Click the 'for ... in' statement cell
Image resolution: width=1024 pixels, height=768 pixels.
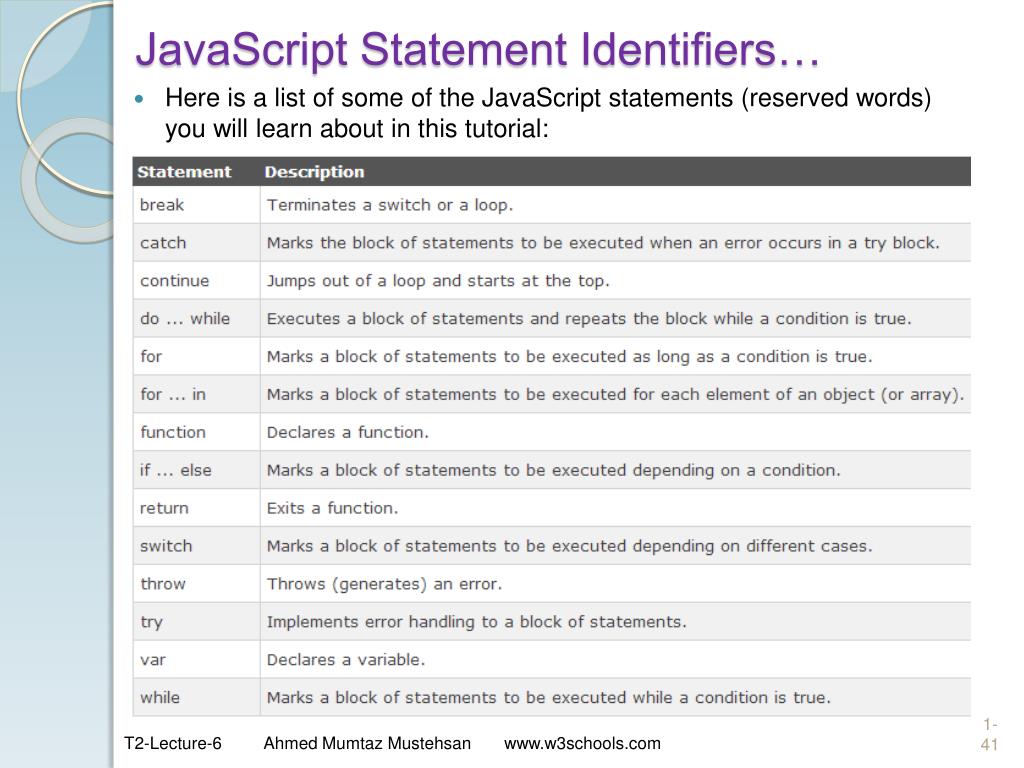click(x=172, y=394)
